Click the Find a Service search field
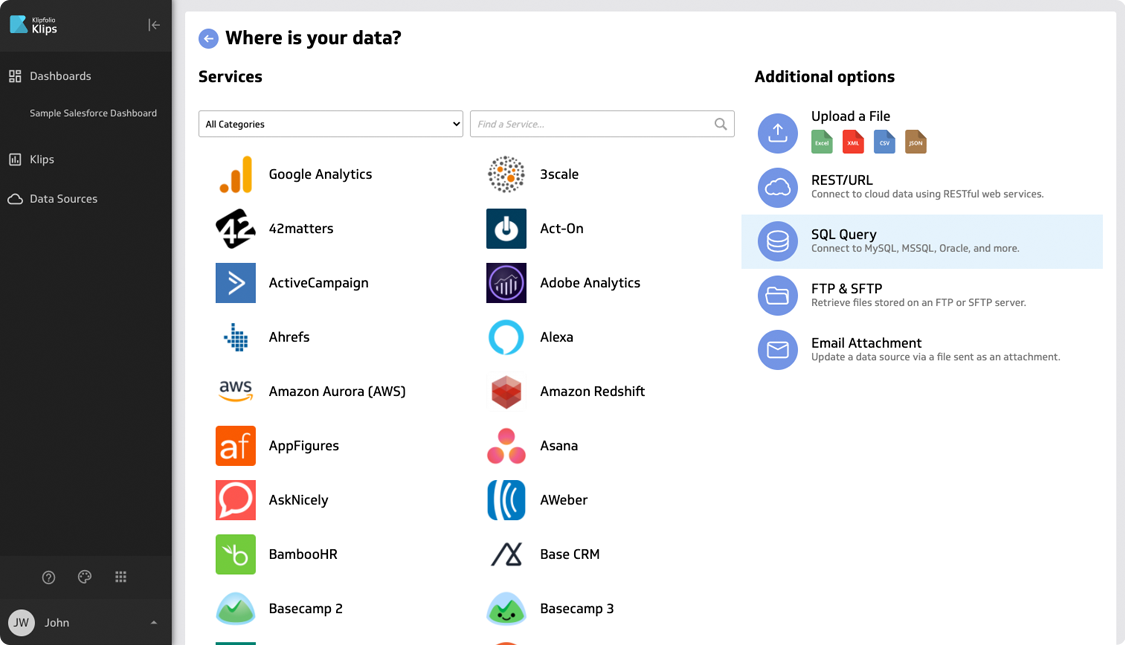The image size is (1125, 645). pyautogui.click(x=592, y=124)
